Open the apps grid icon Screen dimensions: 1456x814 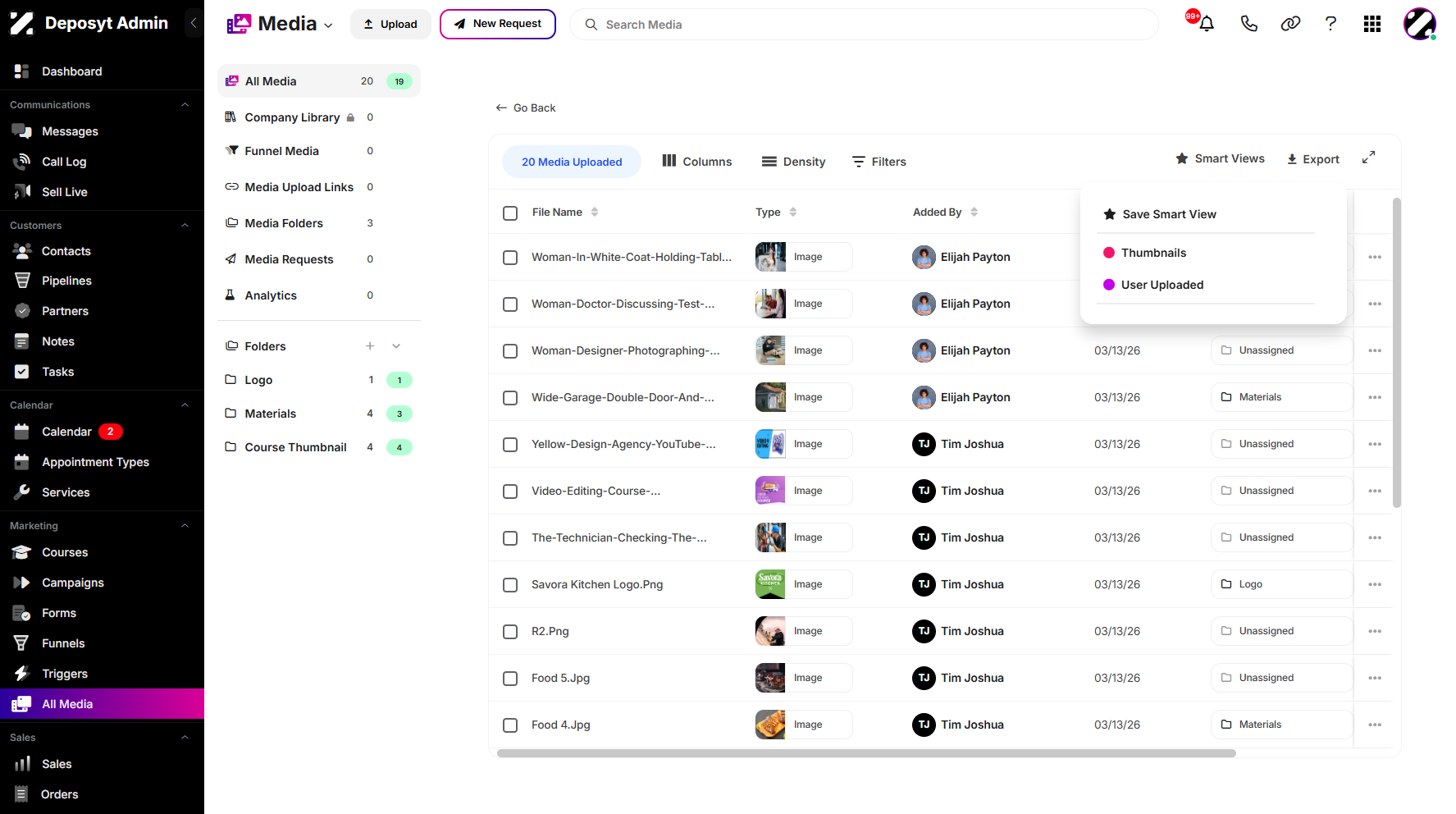click(x=1372, y=24)
